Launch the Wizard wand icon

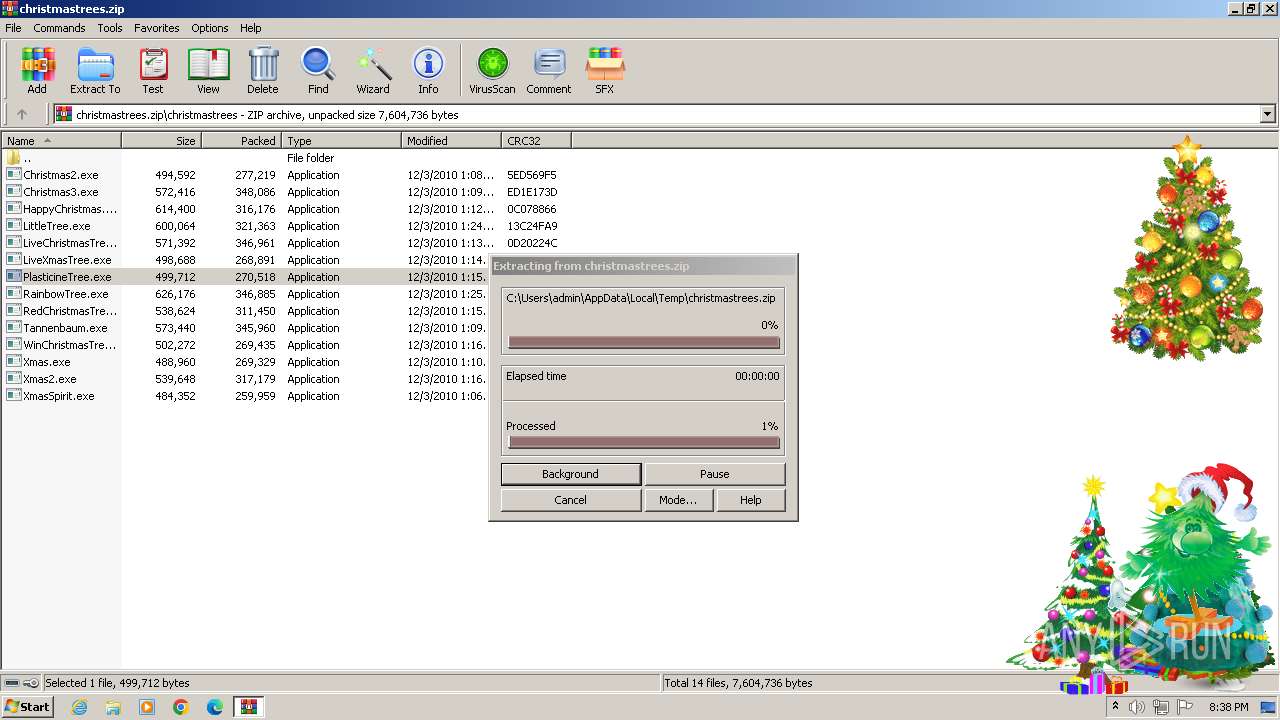click(x=373, y=71)
